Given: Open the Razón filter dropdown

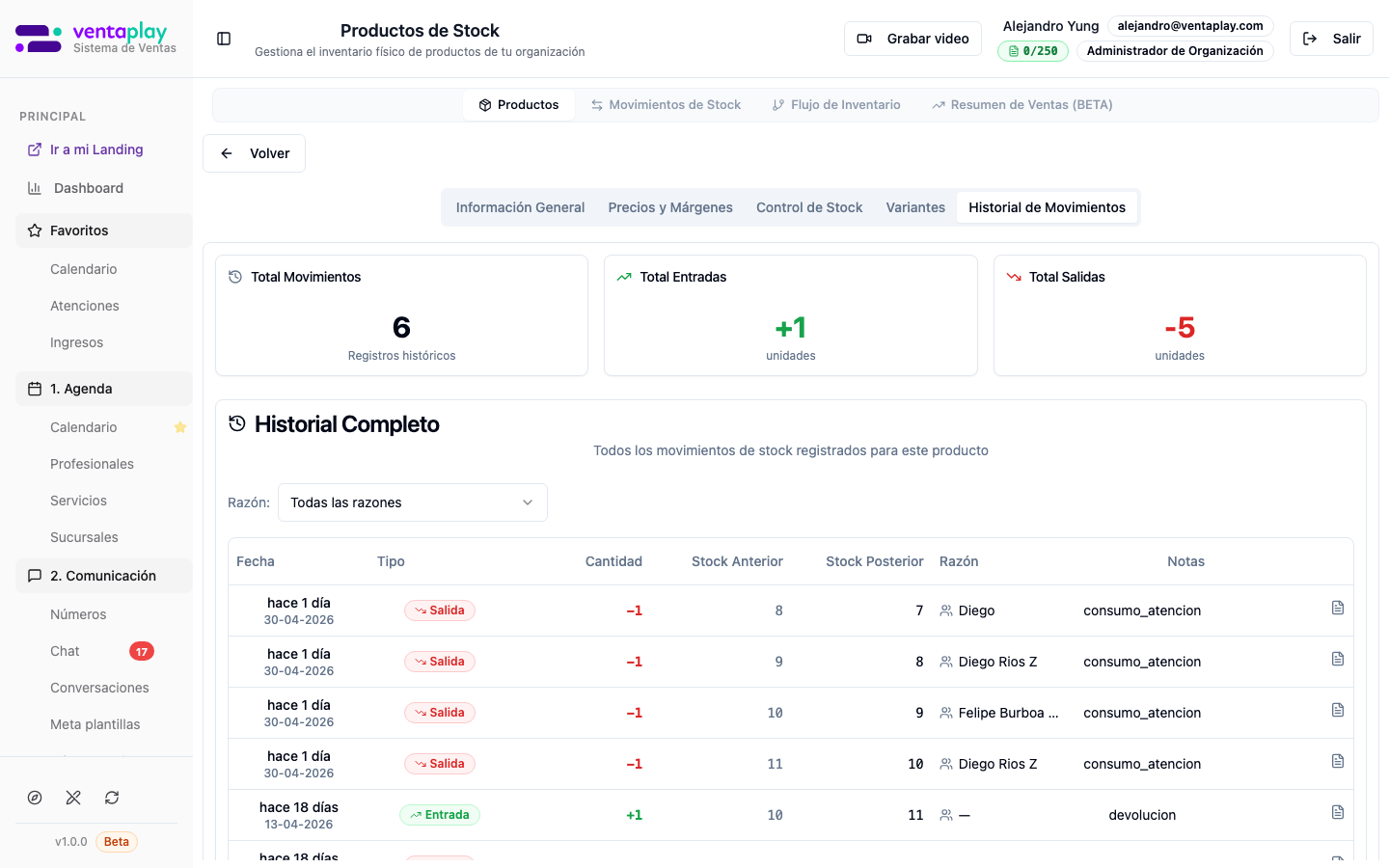Looking at the screenshot, I should coord(413,502).
